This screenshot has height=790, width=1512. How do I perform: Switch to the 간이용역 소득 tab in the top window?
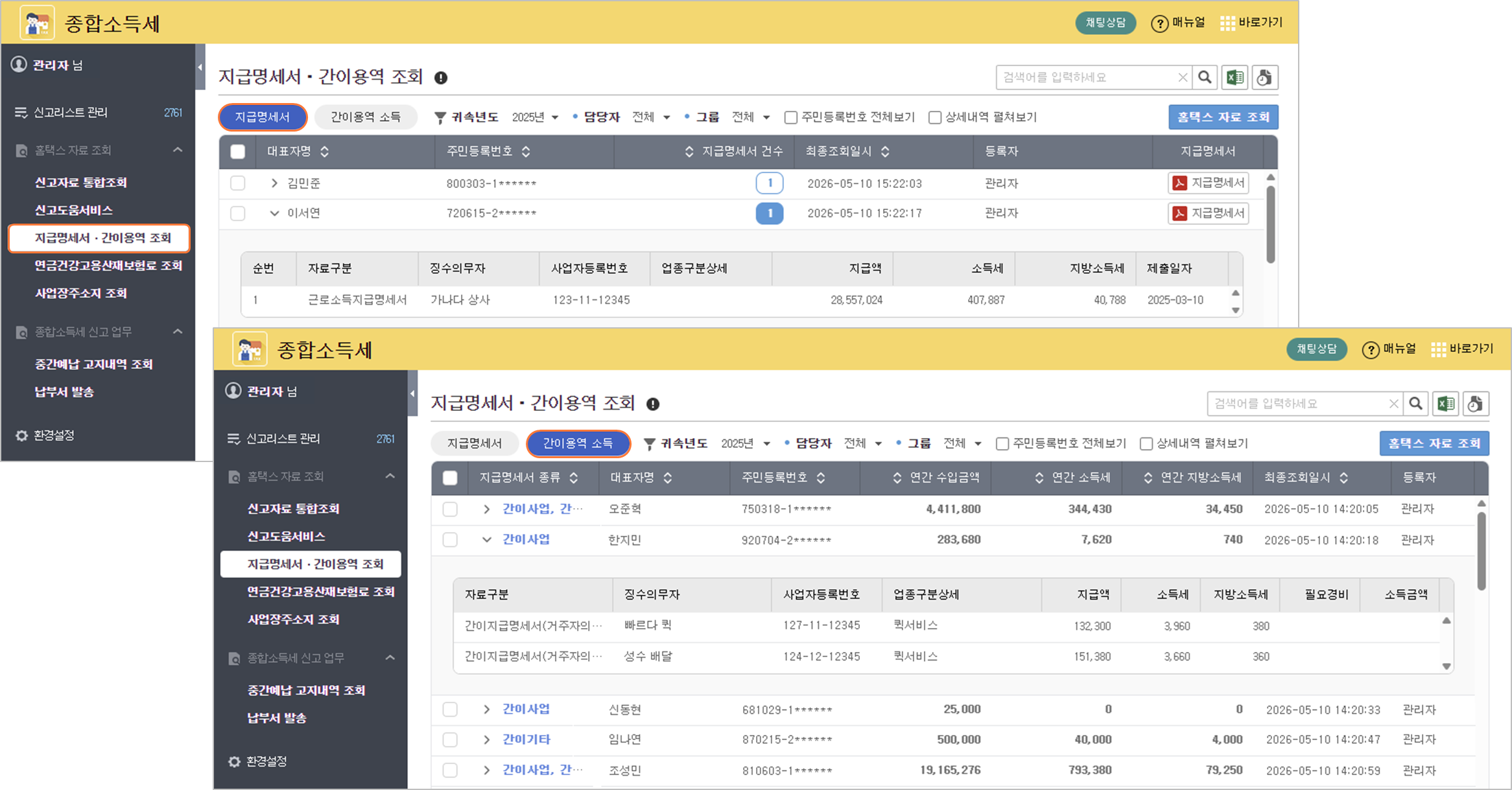[x=366, y=117]
